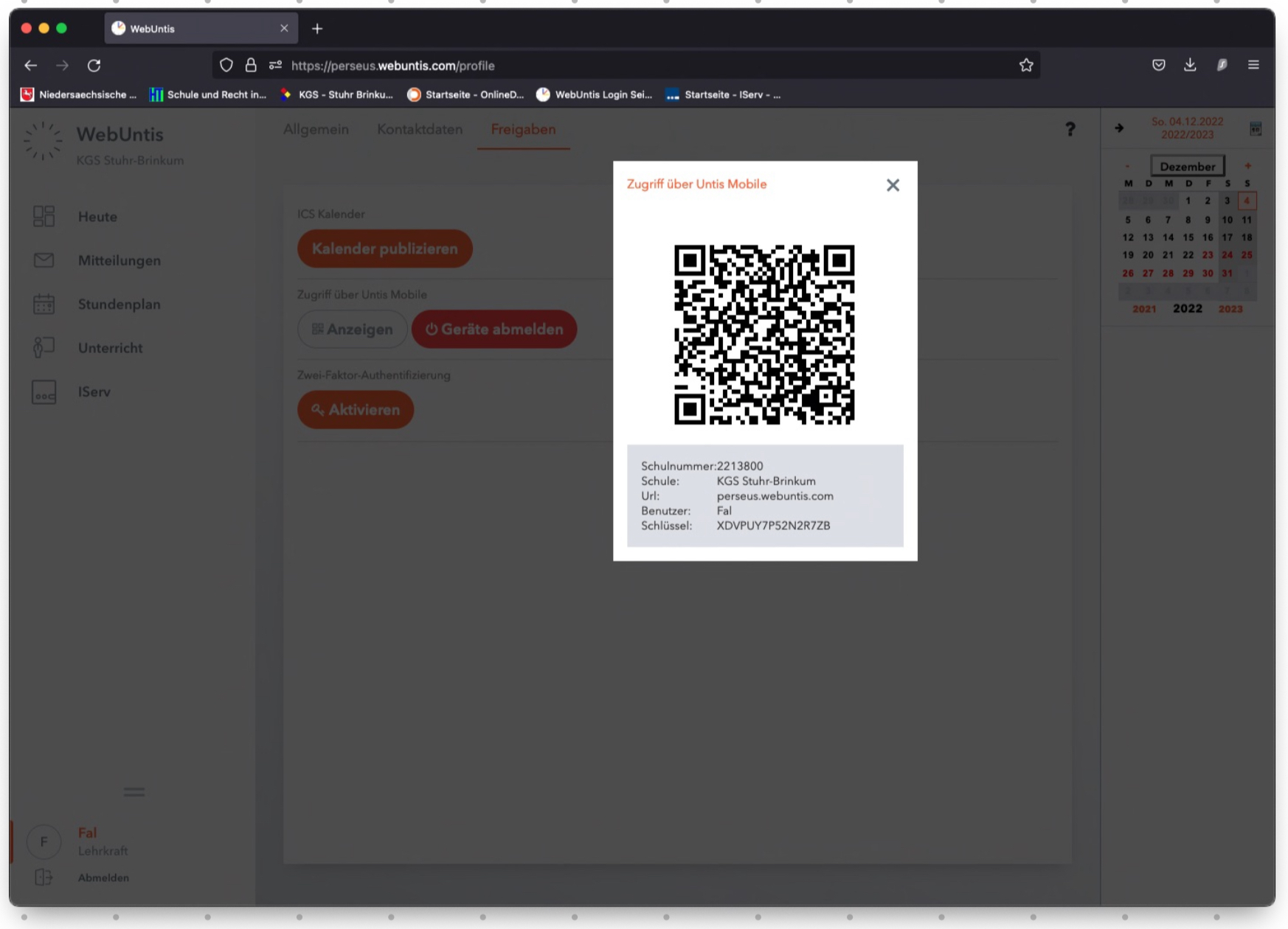Screen dimensions: 1288x929
Task: Open Startseite - IServ bookmark
Action: click(723, 94)
